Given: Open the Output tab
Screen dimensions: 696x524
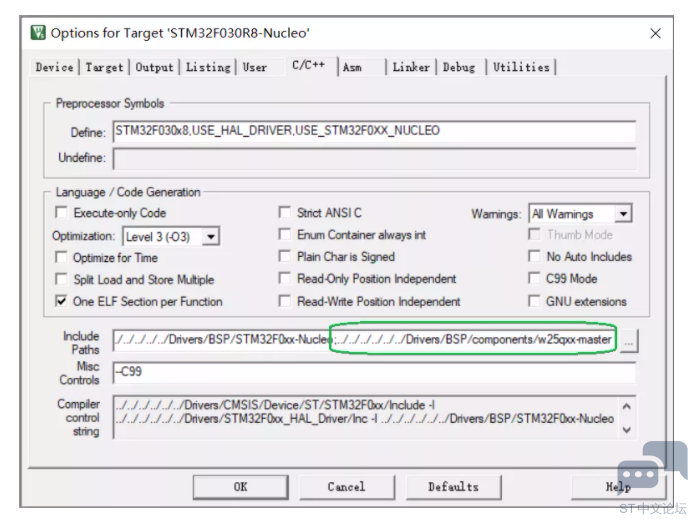Looking at the screenshot, I should tap(154, 67).
